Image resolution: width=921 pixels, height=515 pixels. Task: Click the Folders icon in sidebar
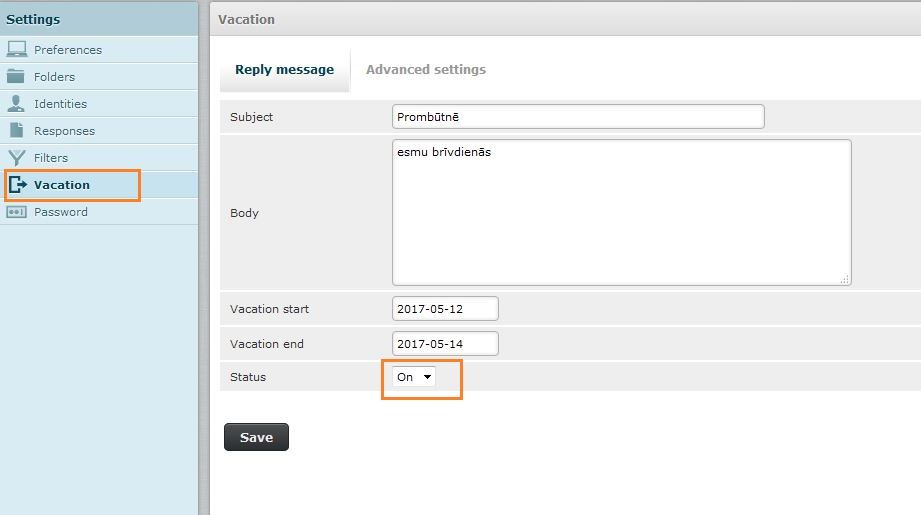[16, 76]
